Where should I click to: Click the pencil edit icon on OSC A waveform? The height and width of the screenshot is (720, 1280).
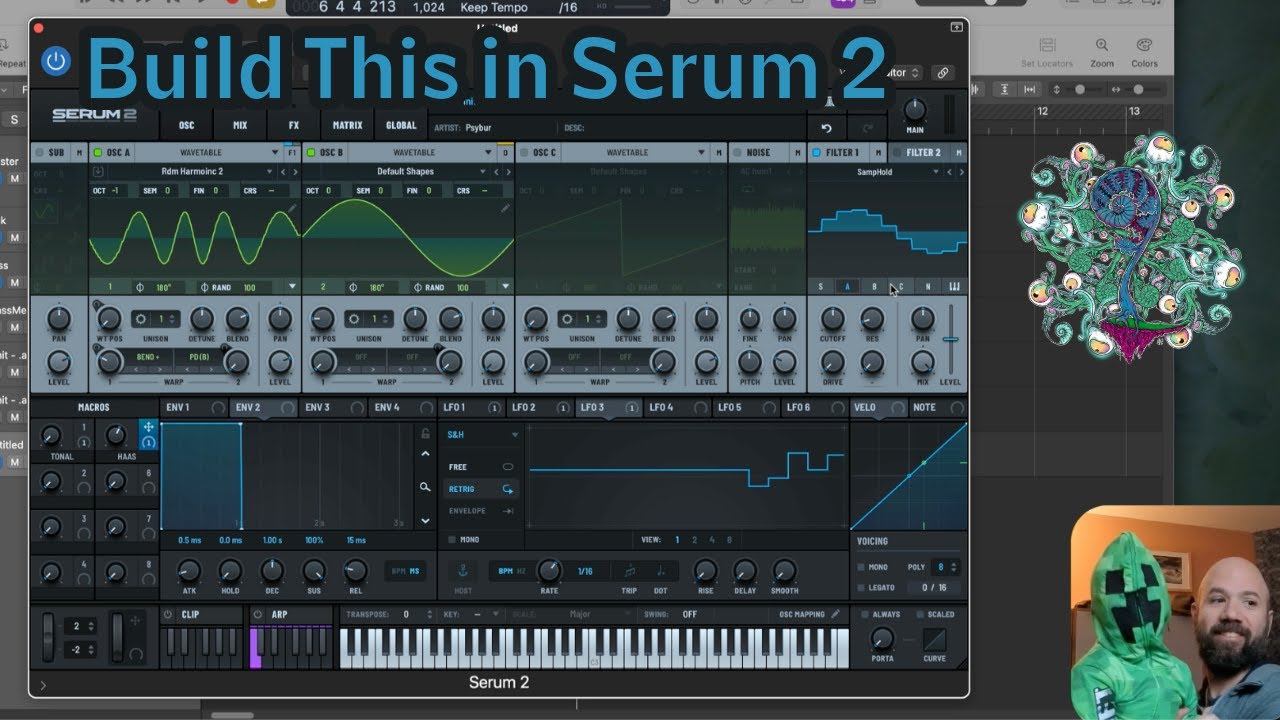[x=292, y=208]
